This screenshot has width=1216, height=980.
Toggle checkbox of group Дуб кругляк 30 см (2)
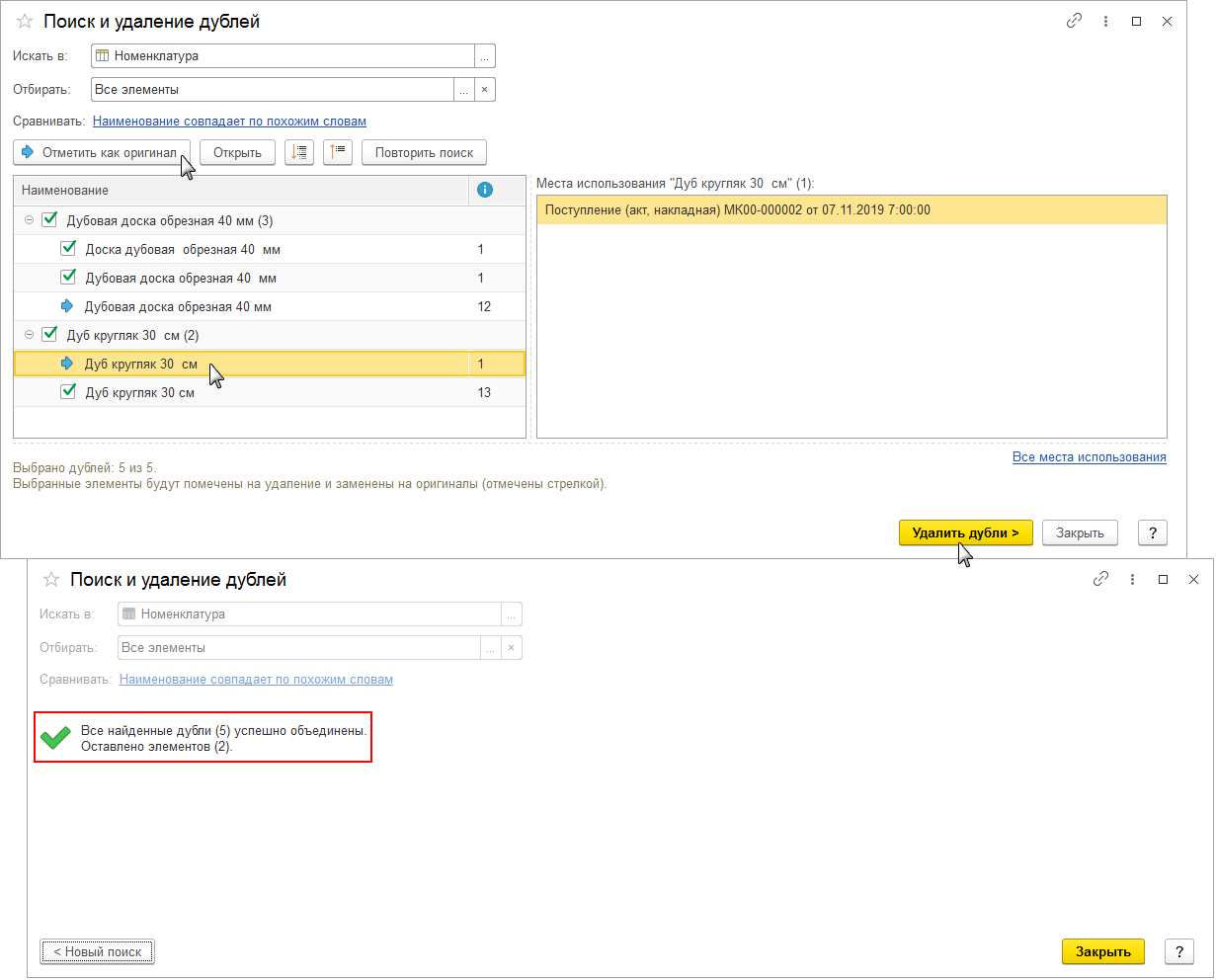click(x=49, y=335)
